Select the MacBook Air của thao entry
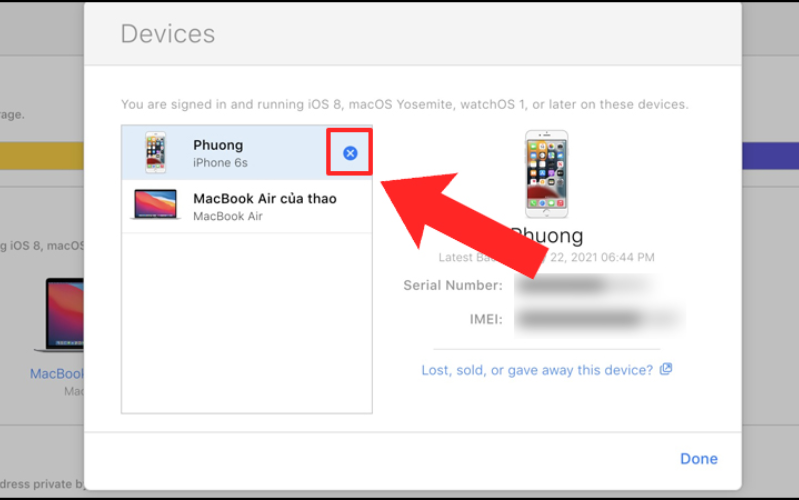This screenshot has height=500, width=799. click(x=247, y=206)
